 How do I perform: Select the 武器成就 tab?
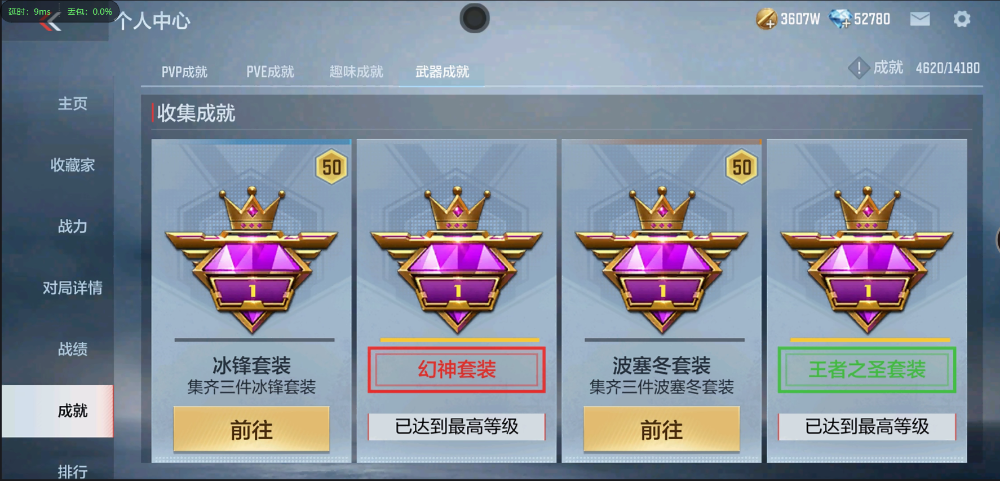click(442, 72)
